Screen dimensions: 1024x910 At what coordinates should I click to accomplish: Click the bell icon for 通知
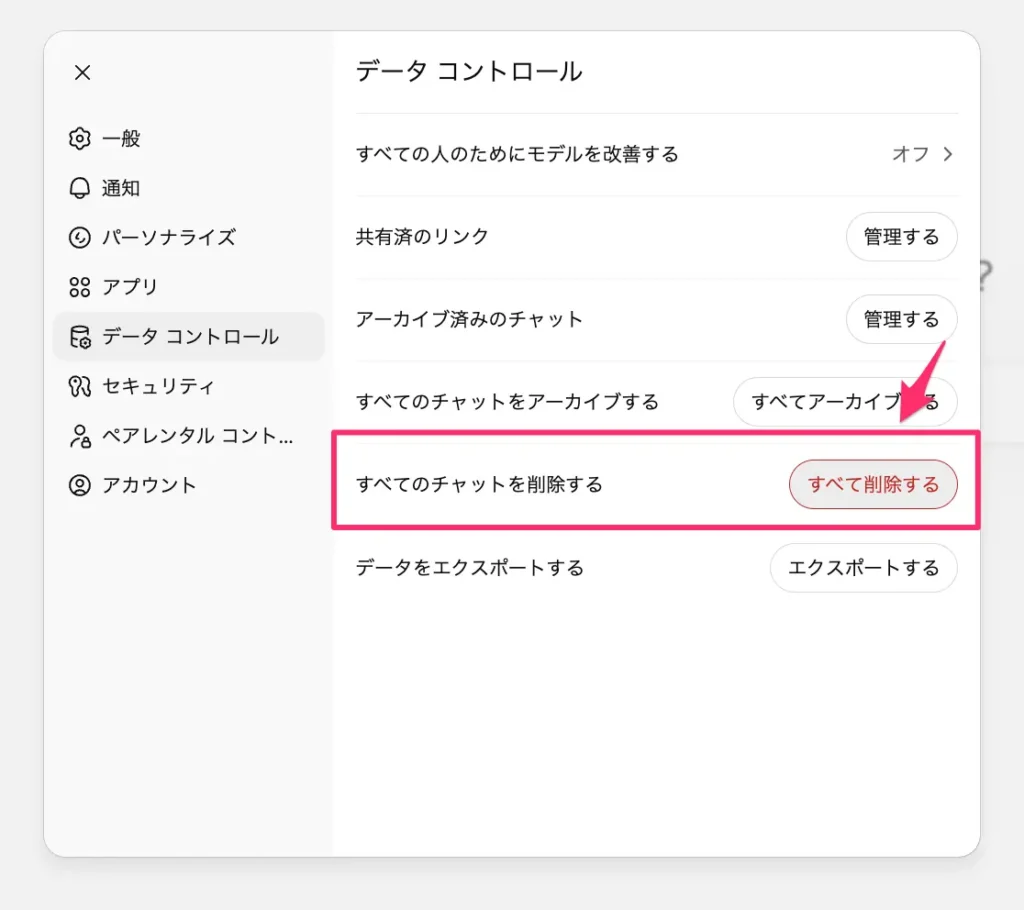tap(79, 188)
